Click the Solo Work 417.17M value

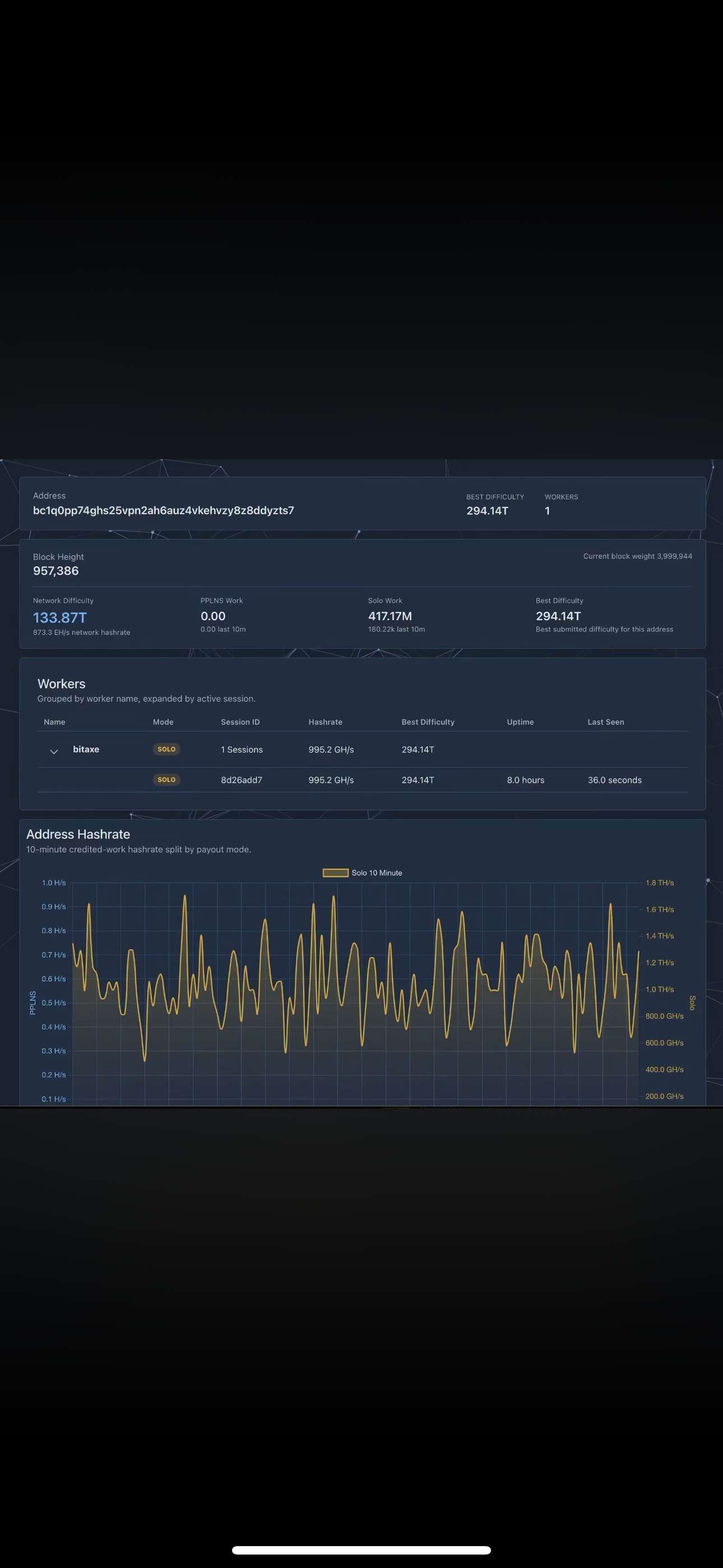click(390, 616)
